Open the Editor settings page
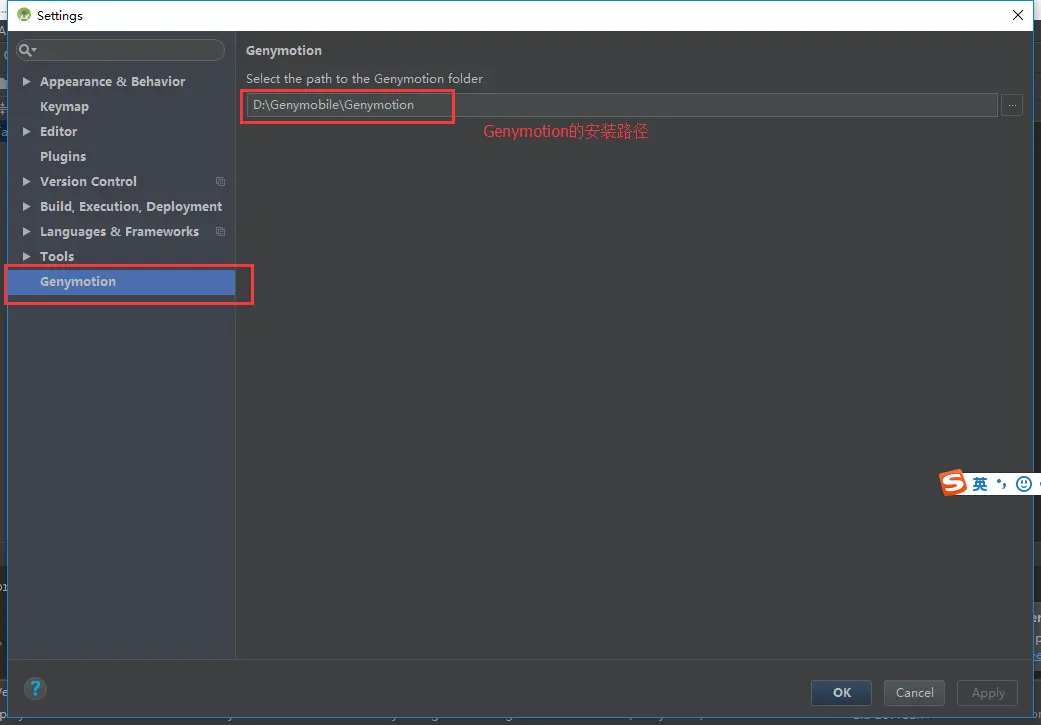1041x725 pixels. click(x=58, y=131)
